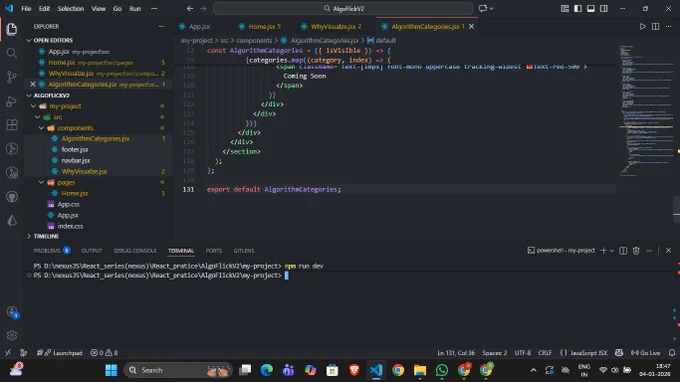Click the Run Code play icon

click(643, 26)
